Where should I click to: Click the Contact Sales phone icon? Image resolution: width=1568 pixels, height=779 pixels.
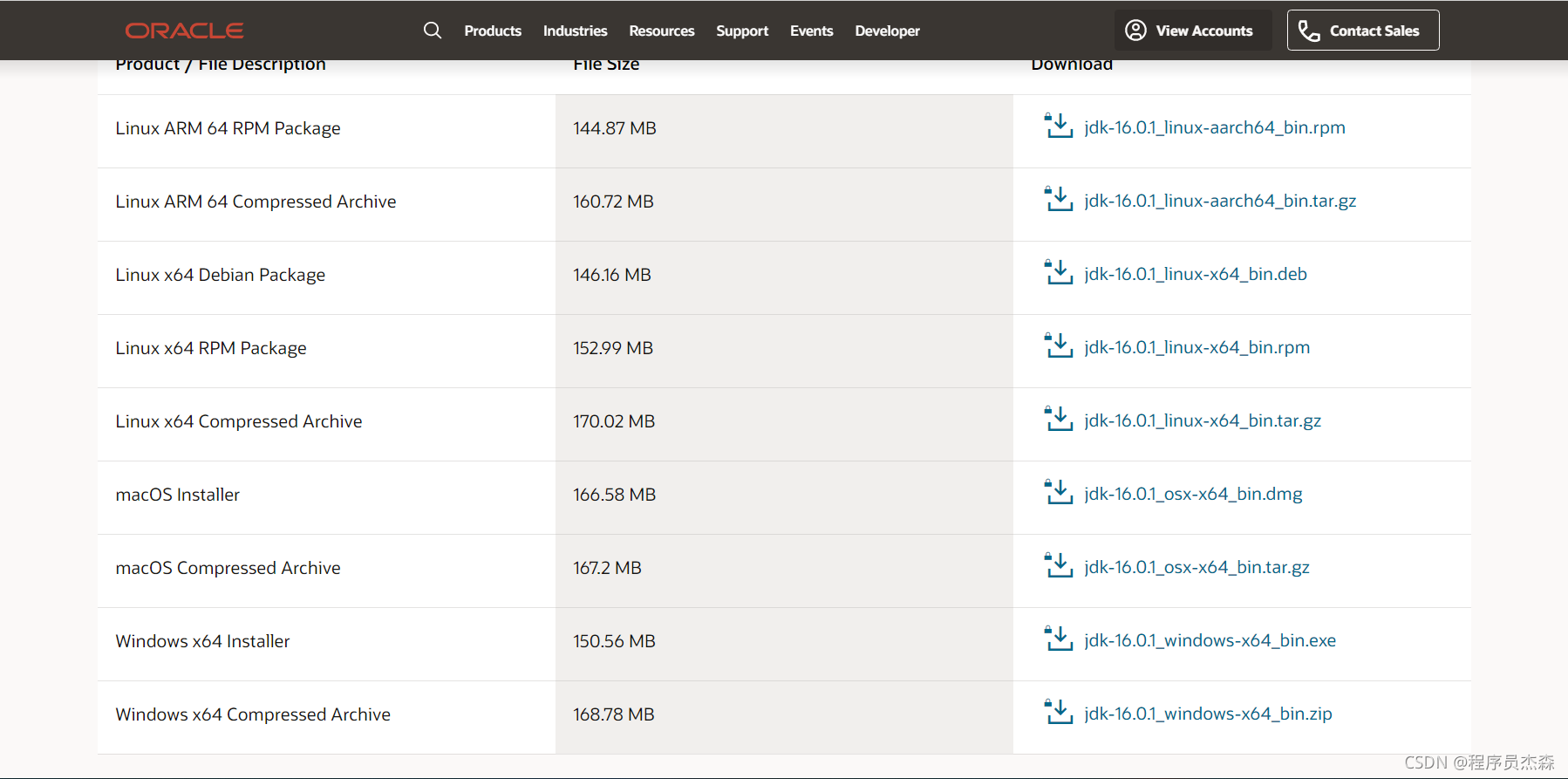1309,31
